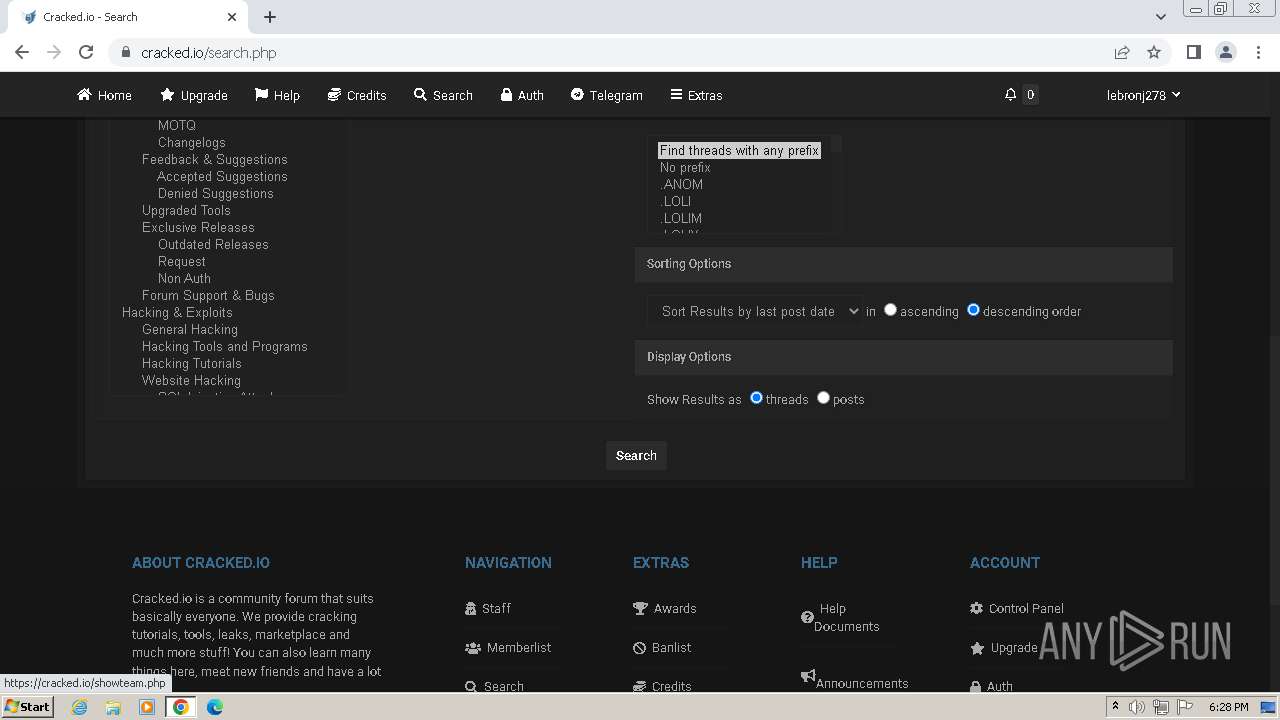Select Request forum in list
This screenshot has width=1280, height=720.
click(x=182, y=261)
